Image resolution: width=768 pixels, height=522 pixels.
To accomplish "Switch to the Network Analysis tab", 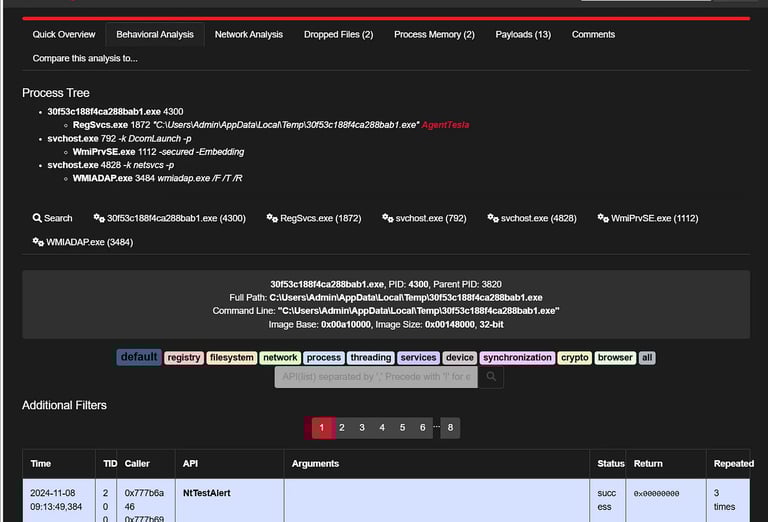I will pos(249,35).
